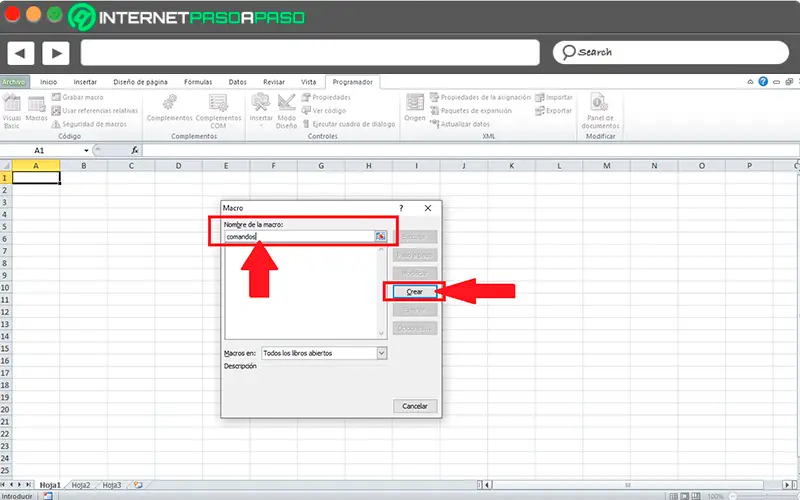Click the Modificar button in Macro dialog
This screenshot has height=500, width=800.
[x=415, y=273]
